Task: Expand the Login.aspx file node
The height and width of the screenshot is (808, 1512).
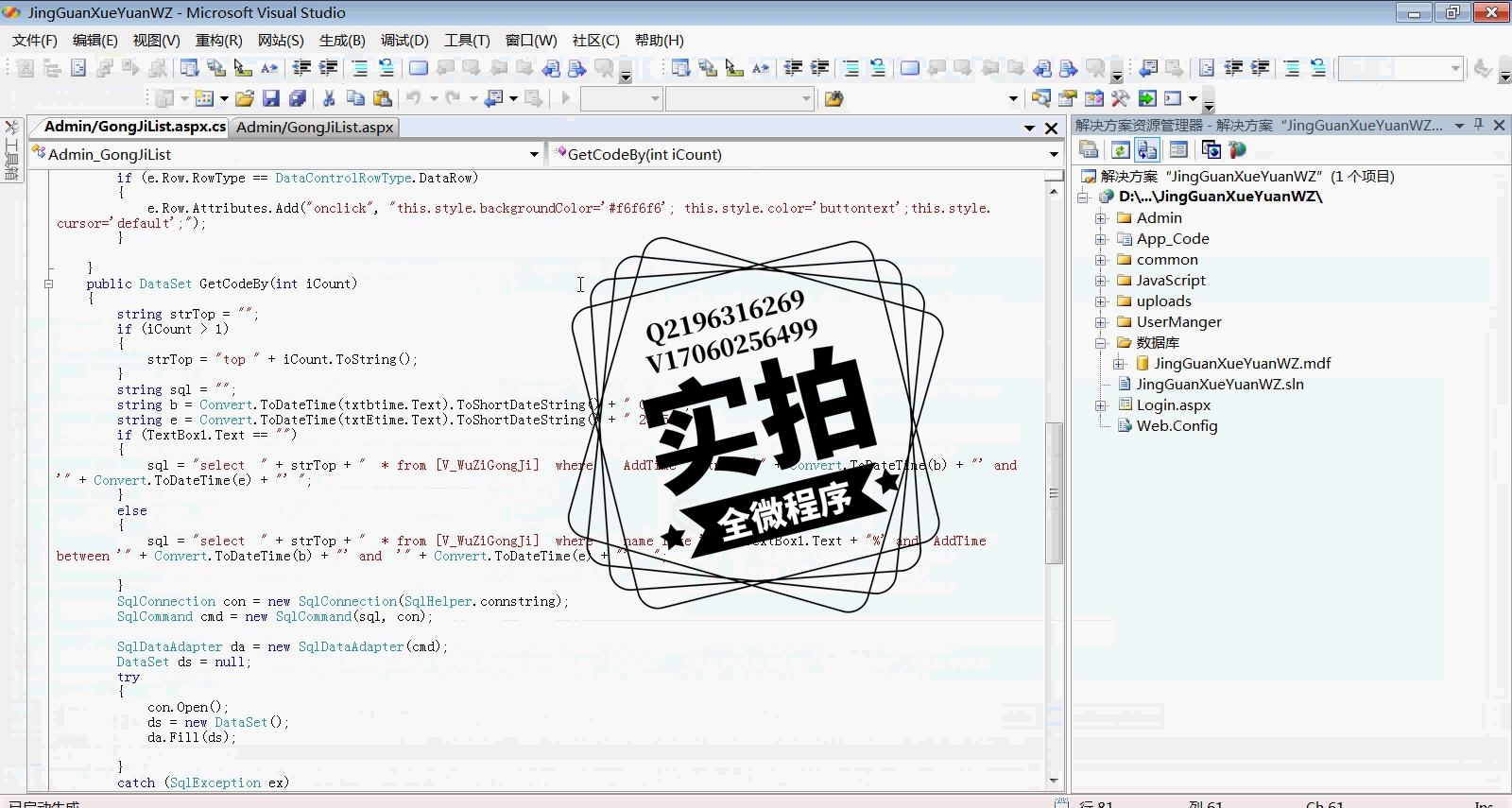Action: pos(1101,405)
